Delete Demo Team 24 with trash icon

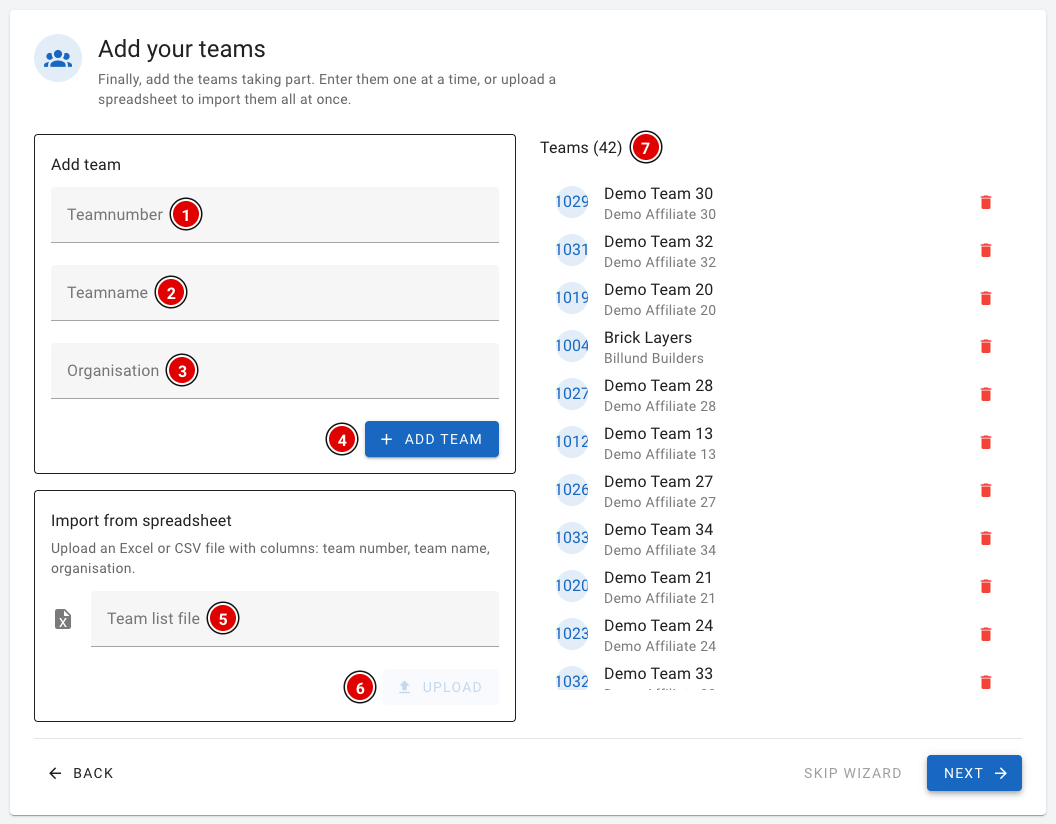point(985,634)
